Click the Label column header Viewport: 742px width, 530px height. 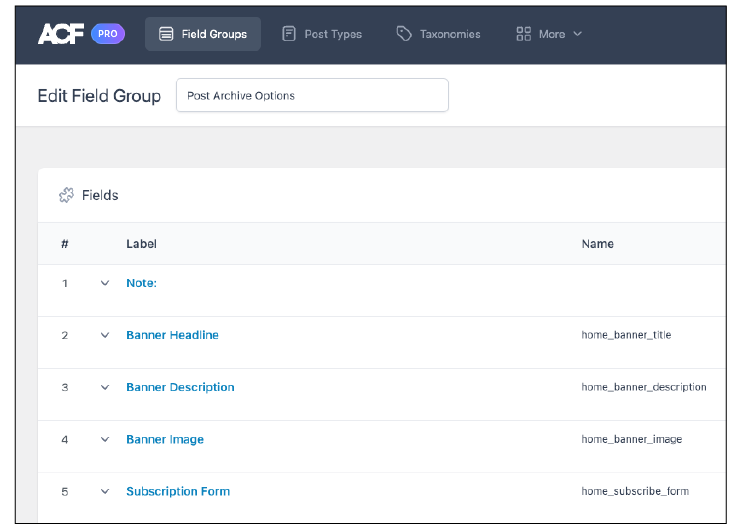(141, 244)
